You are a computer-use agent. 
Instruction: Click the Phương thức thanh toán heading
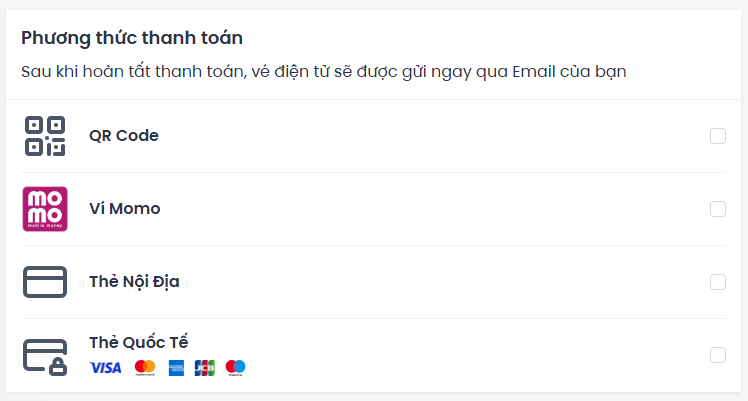point(132,38)
